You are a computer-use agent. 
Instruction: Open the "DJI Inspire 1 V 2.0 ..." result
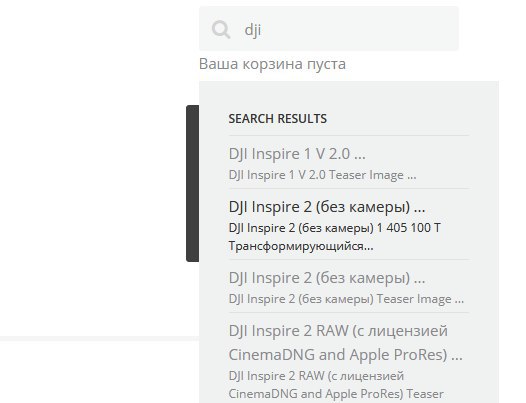point(297,154)
